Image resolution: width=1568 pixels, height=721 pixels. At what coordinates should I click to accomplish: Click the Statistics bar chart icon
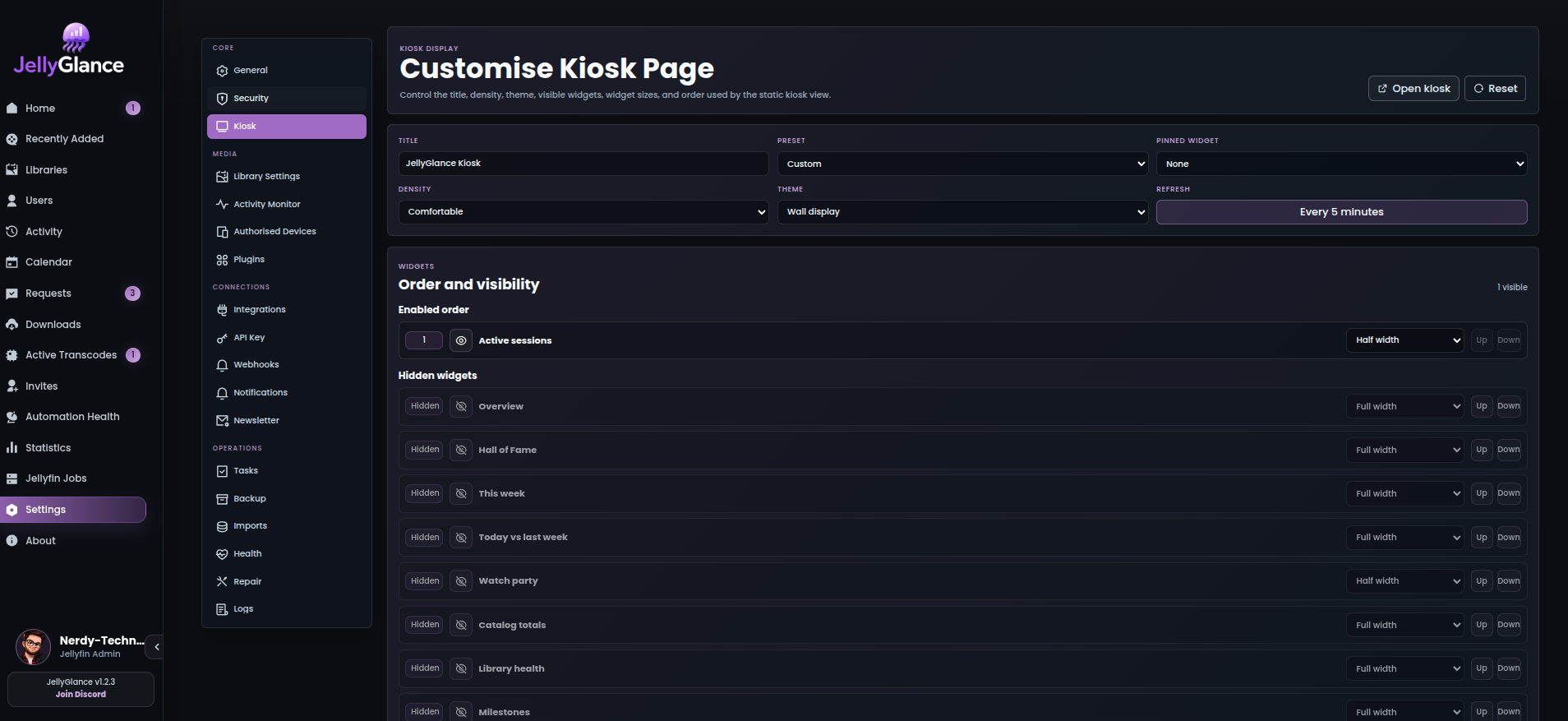[x=12, y=448]
